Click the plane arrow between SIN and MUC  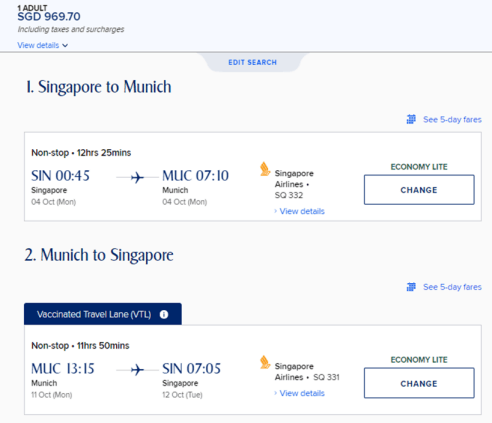point(137,177)
